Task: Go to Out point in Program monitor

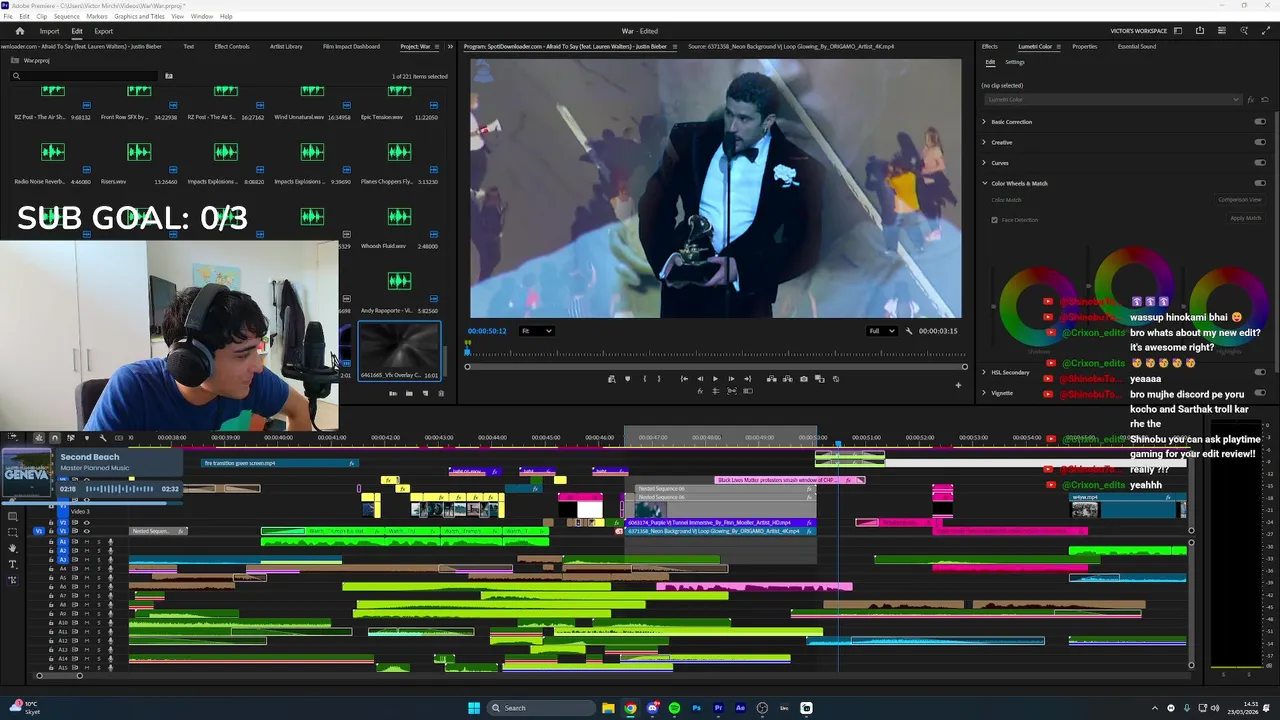Action: point(747,379)
